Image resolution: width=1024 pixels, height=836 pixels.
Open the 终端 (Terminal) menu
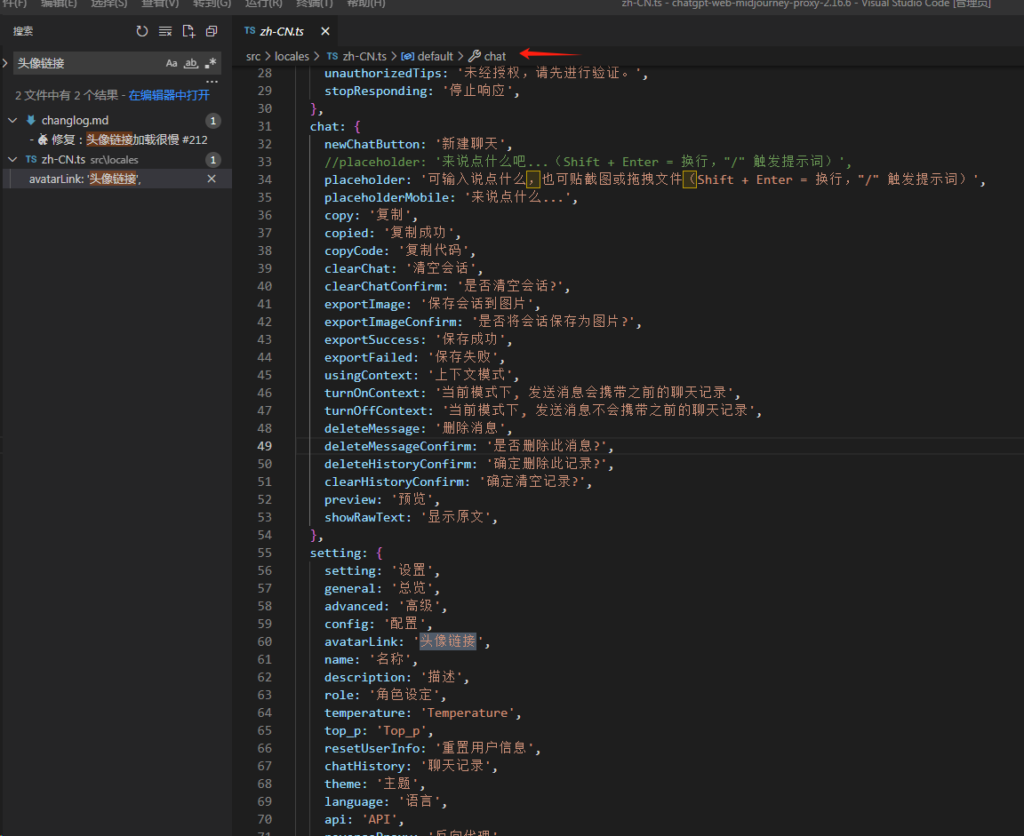coord(313,3)
